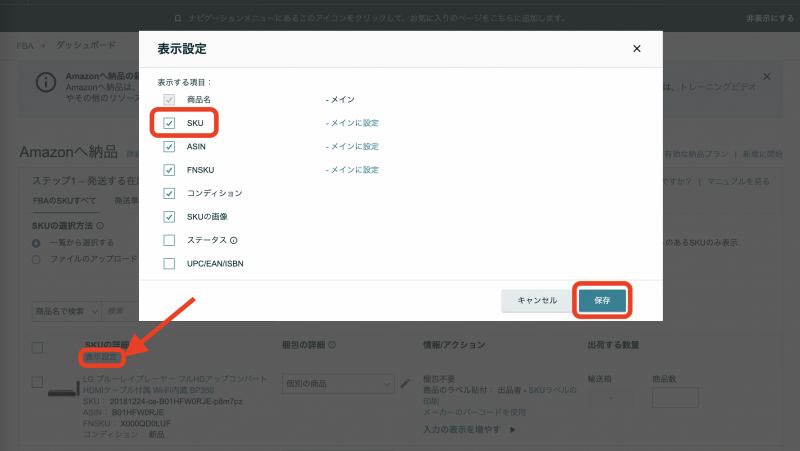Image resolution: width=800 pixels, height=451 pixels.
Task: Click the FBA breadcrumb link
Action: pyautogui.click(x=24, y=46)
